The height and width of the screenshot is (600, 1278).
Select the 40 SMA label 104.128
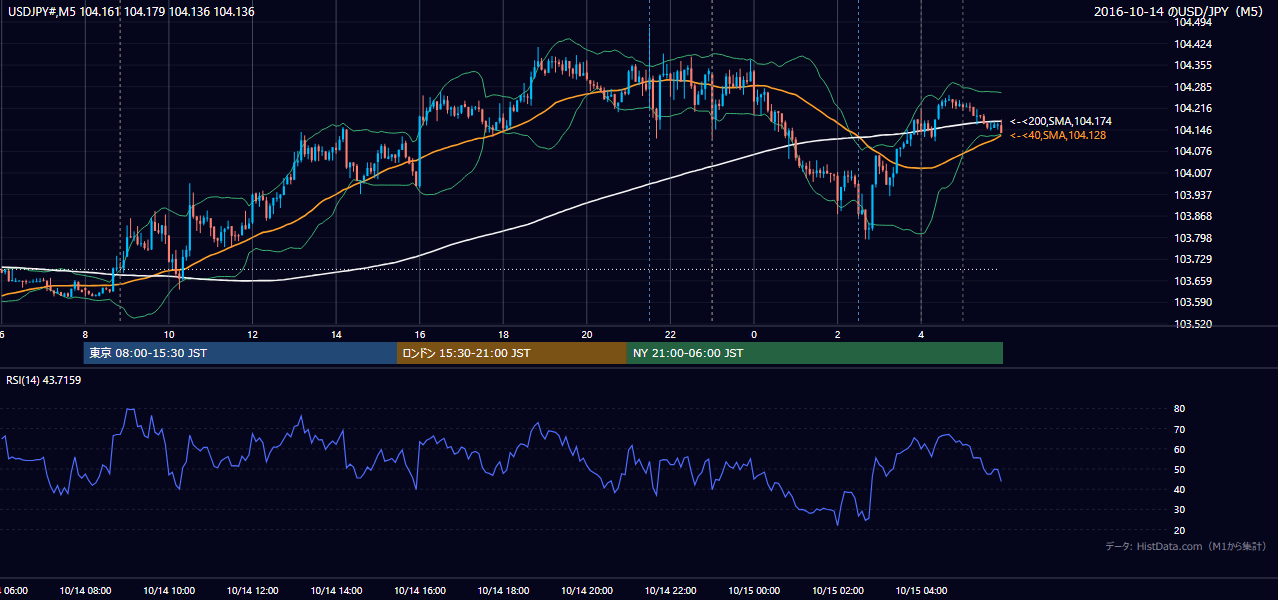[1058, 135]
